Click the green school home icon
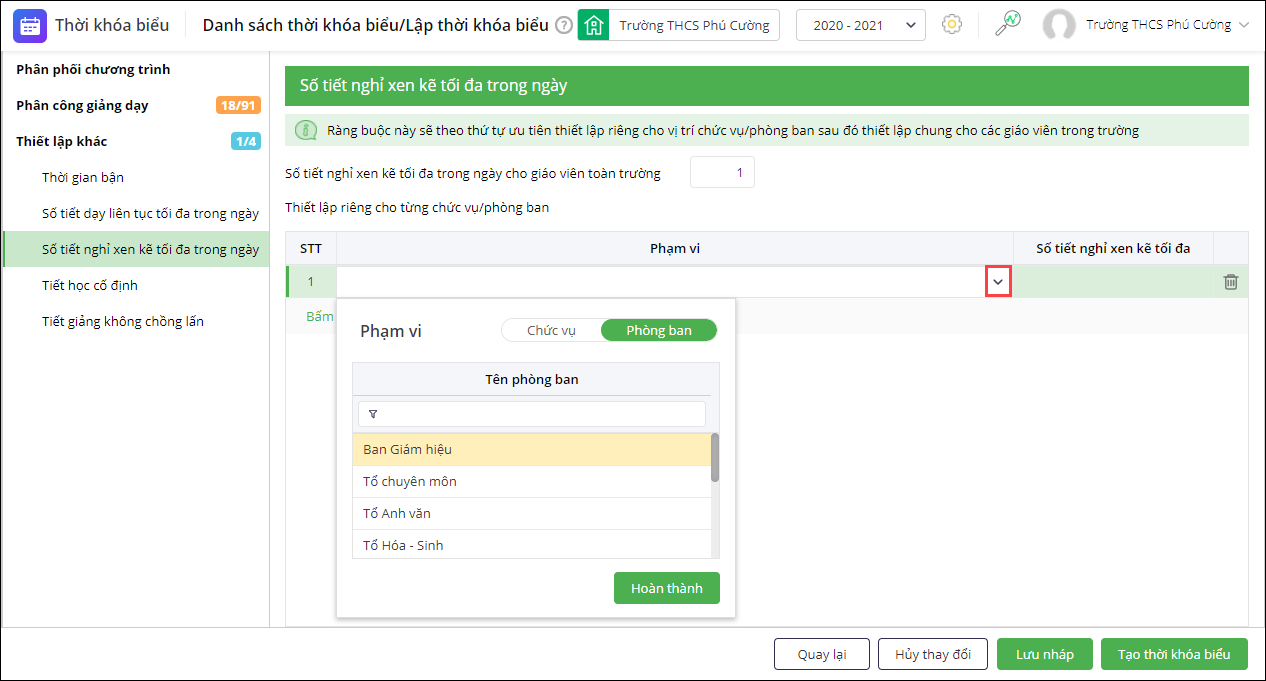Screen dimensions: 1266x681 pyautogui.click(x=594, y=25)
